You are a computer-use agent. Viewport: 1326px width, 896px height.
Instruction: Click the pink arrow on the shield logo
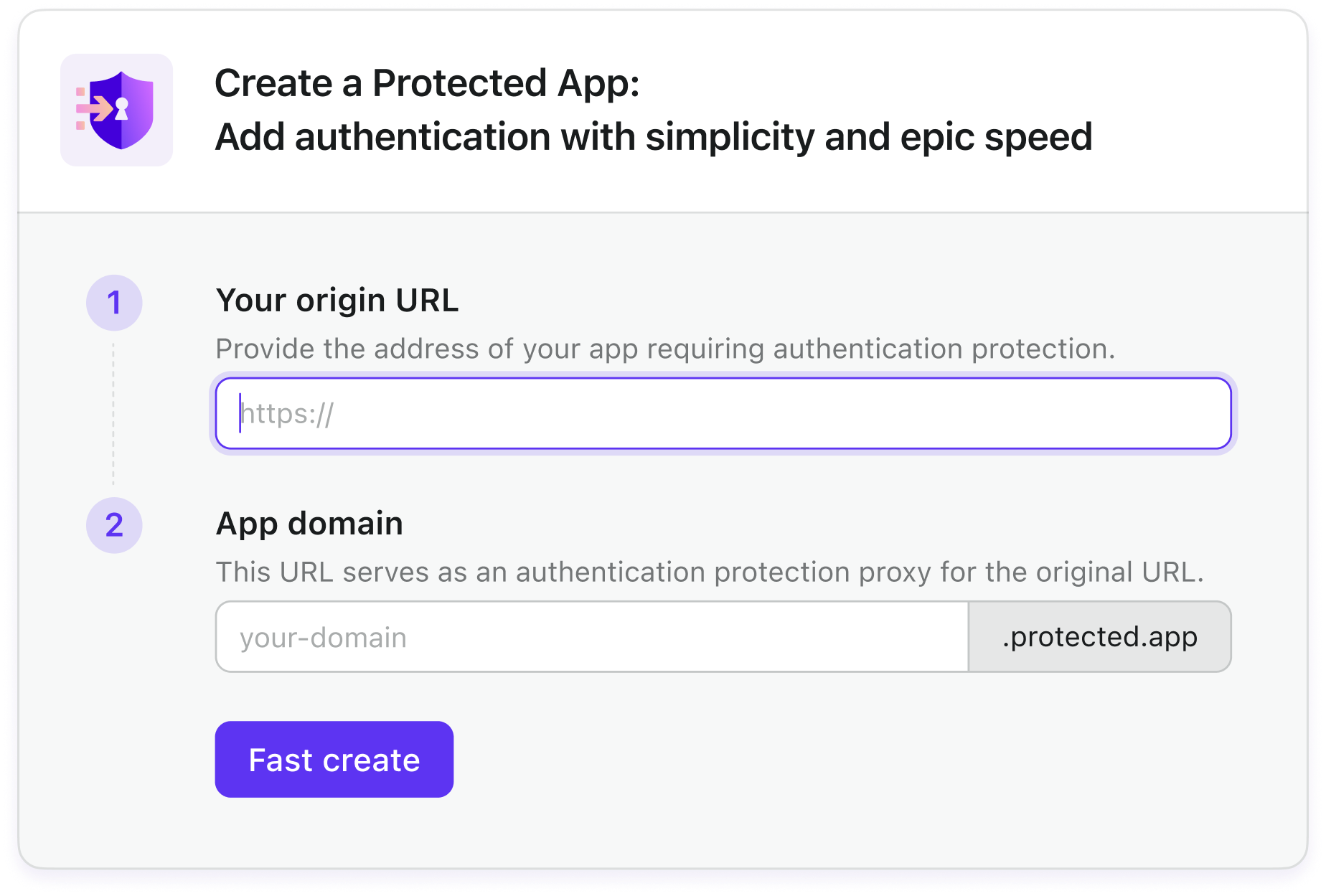point(94,109)
